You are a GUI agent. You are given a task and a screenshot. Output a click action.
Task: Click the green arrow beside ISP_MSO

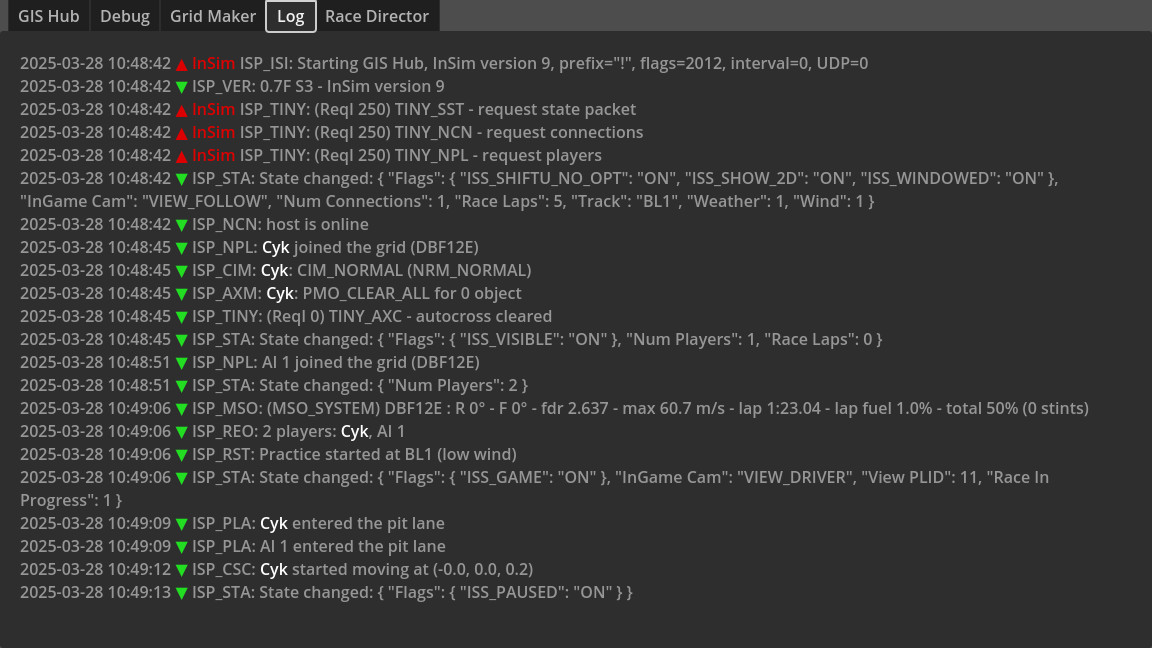[x=182, y=409]
